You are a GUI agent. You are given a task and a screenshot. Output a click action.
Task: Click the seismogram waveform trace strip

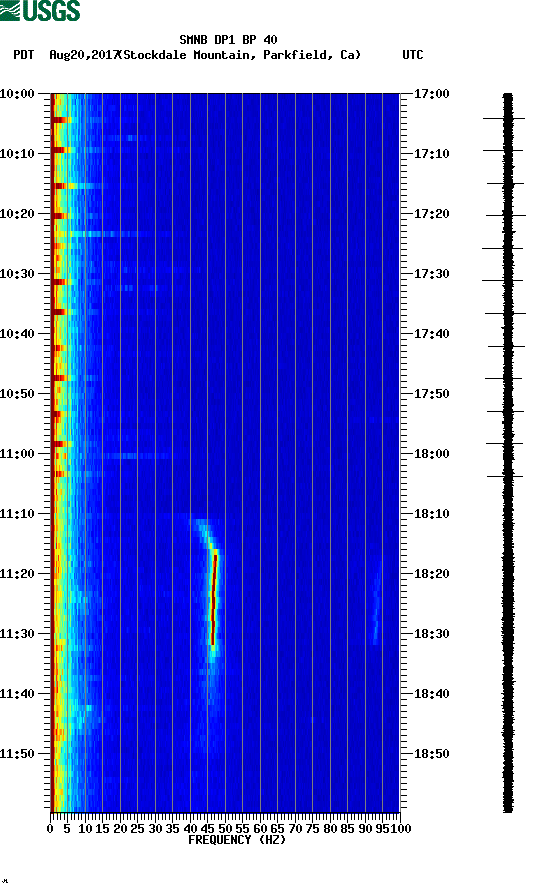point(508,453)
